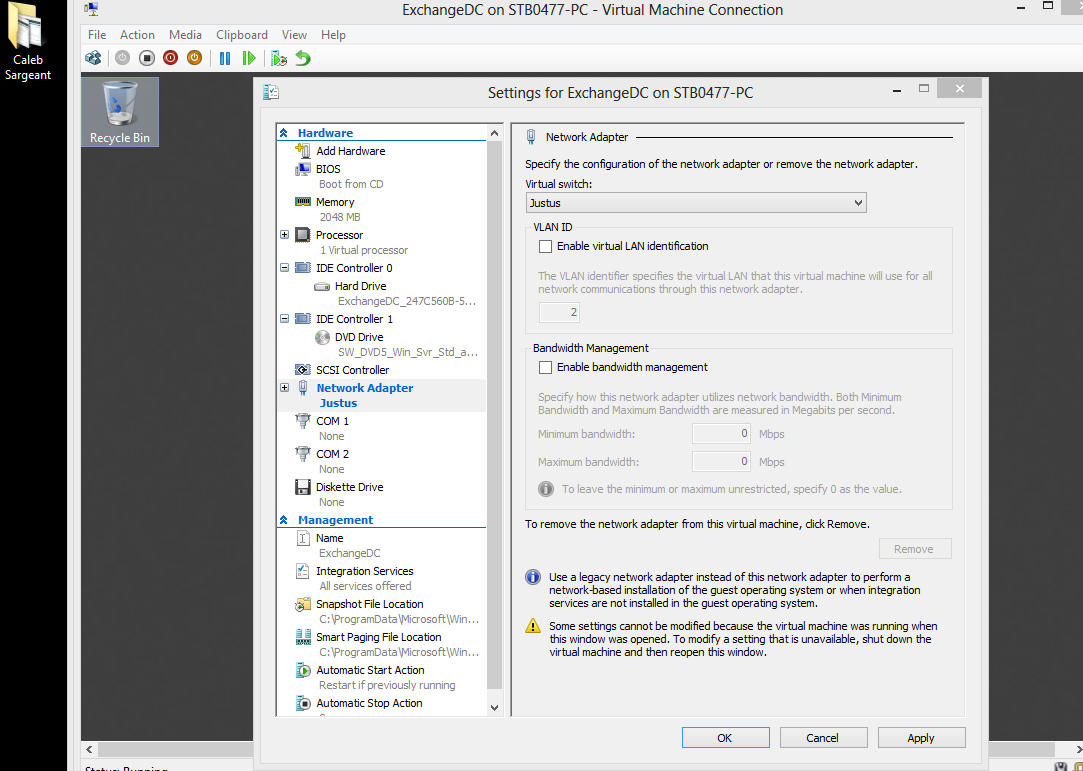Click the Minimum bandwidth field
The image size is (1083, 771).
721,434
